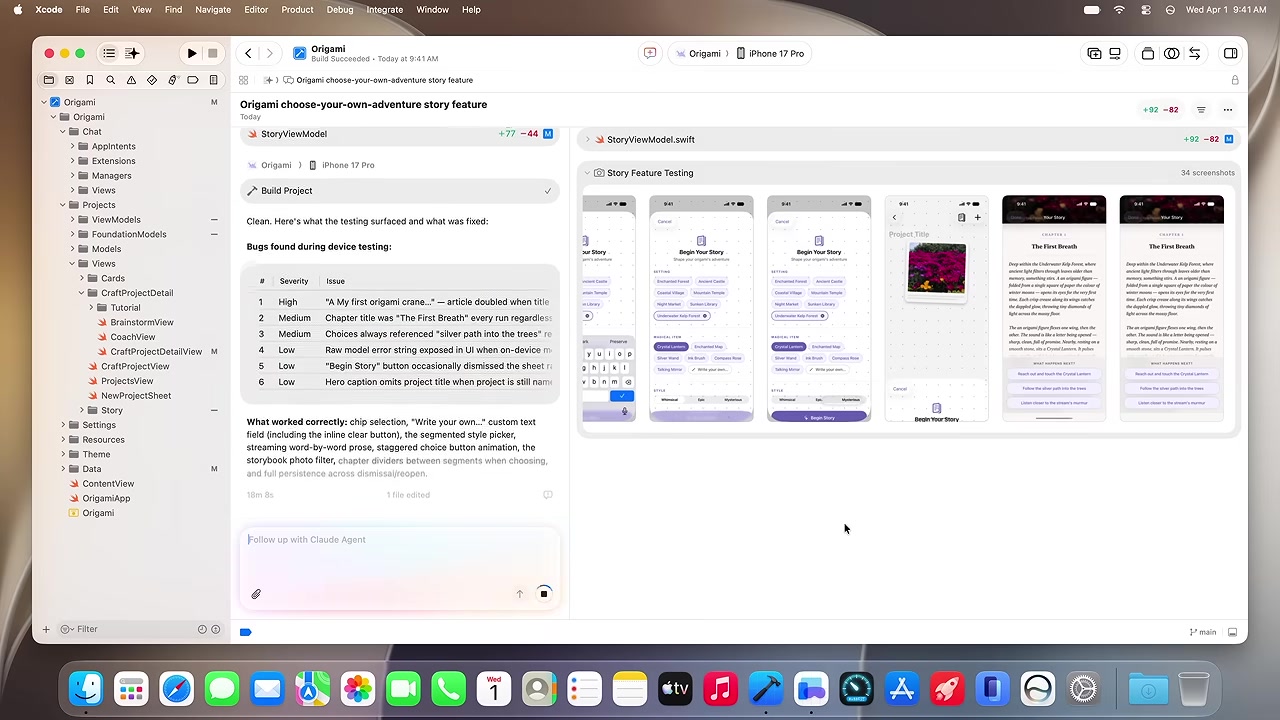Open the Test navigator diamond icon

coord(152,80)
